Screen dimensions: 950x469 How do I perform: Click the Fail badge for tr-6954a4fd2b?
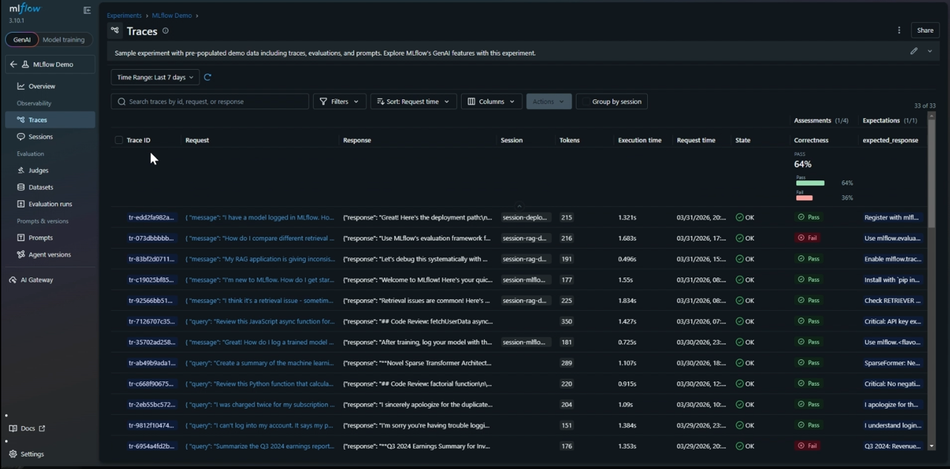(808, 446)
